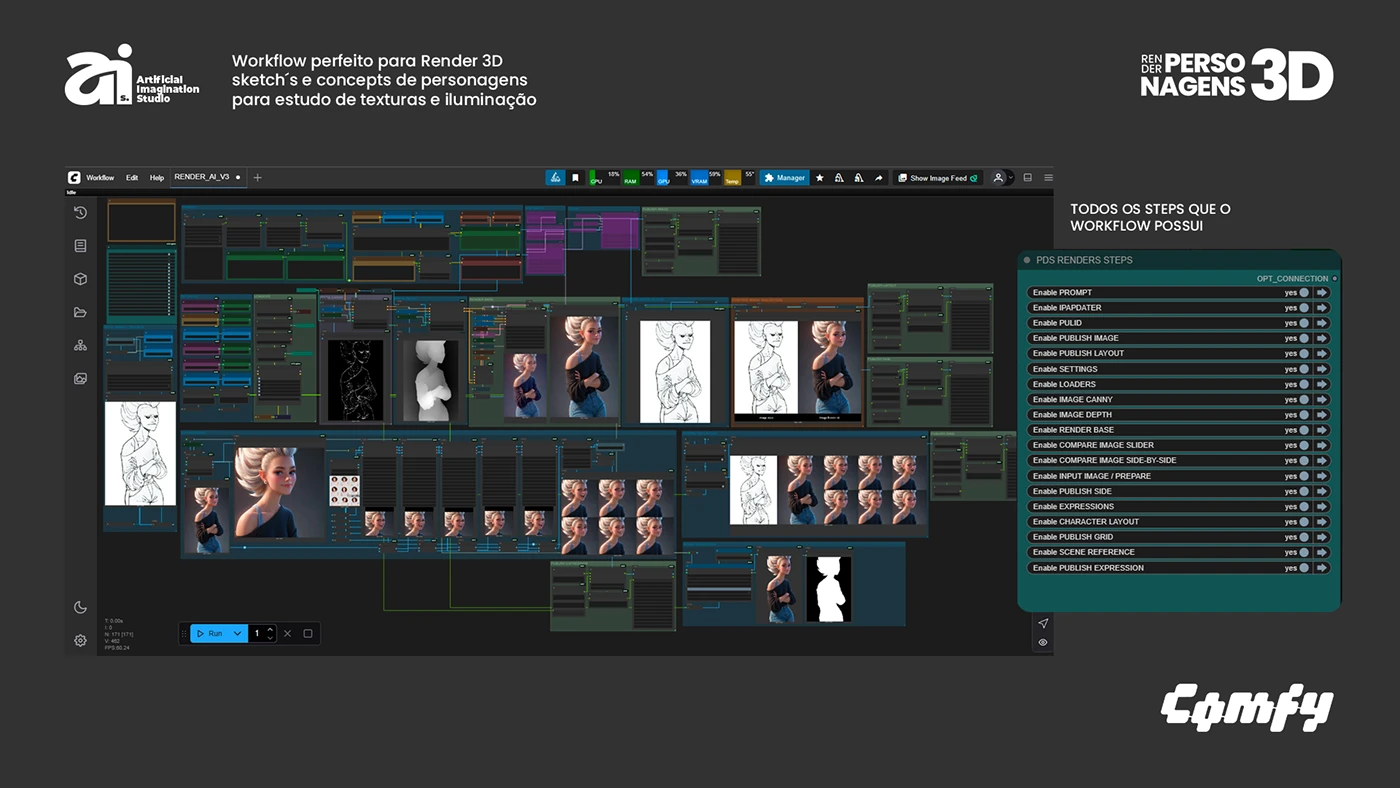Open ComfyUI settings gear icon
The image size is (1400, 788).
pyautogui.click(x=80, y=641)
